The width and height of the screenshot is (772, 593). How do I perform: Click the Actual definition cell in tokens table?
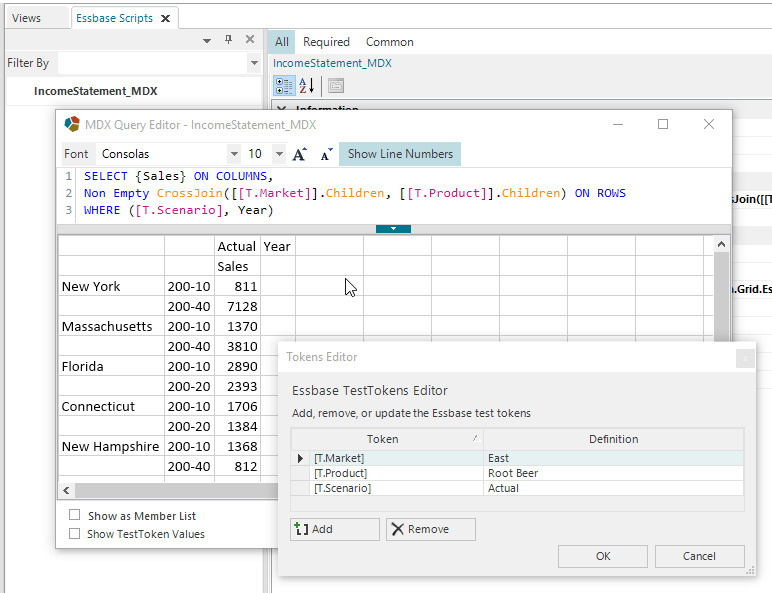tap(613, 488)
